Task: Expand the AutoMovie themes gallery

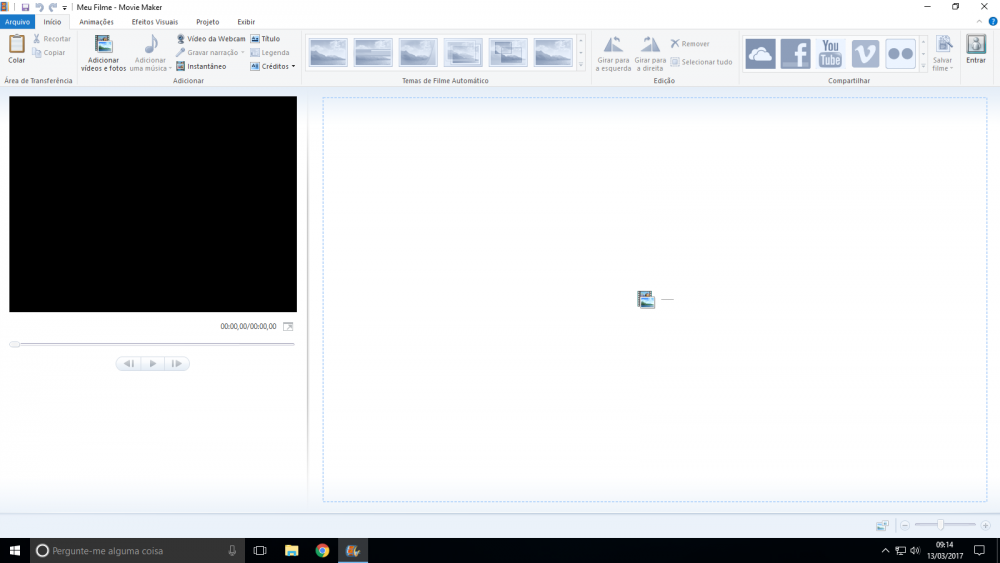Action: tap(581, 65)
